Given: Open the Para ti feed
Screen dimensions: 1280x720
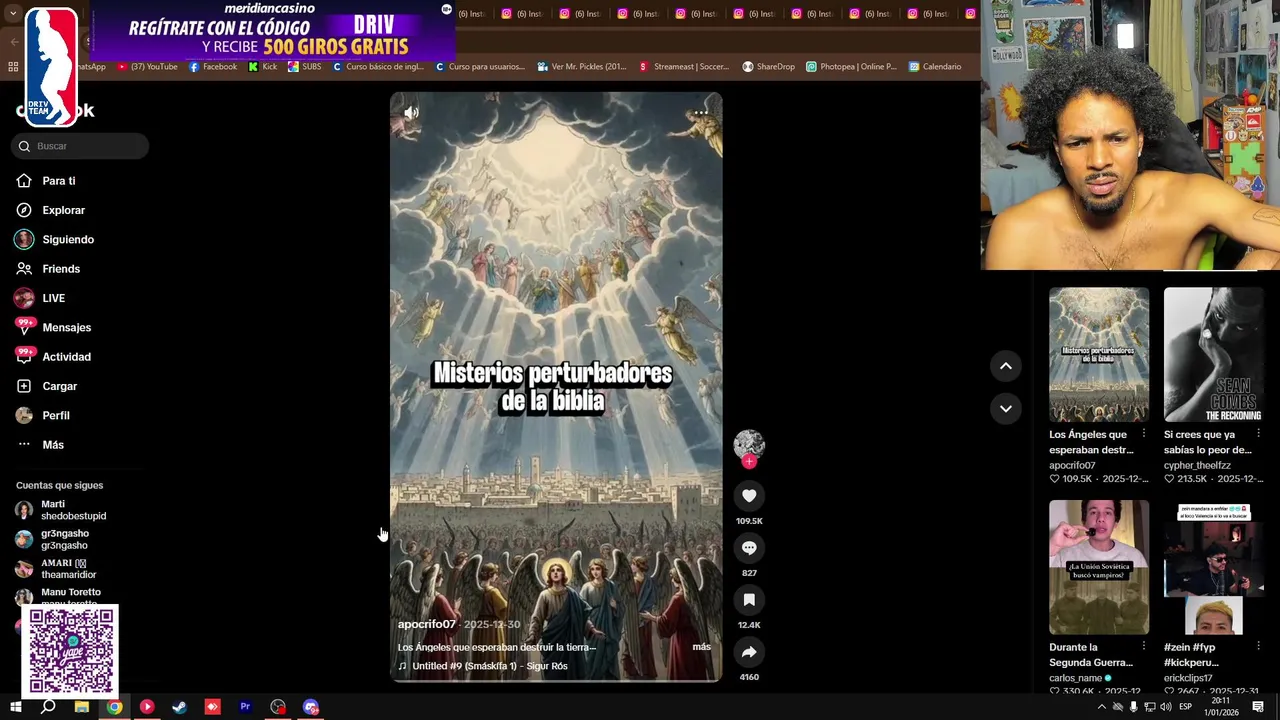Looking at the screenshot, I should tap(58, 181).
